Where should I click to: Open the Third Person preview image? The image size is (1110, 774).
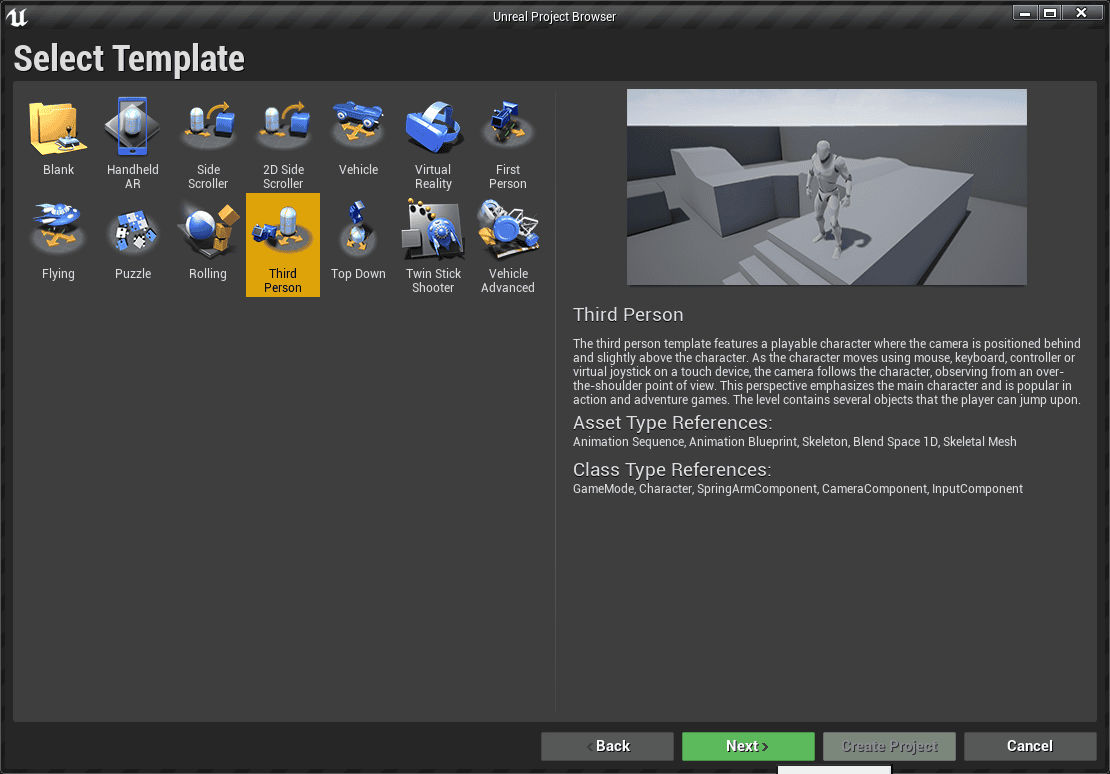pyautogui.click(x=826, y=187)
